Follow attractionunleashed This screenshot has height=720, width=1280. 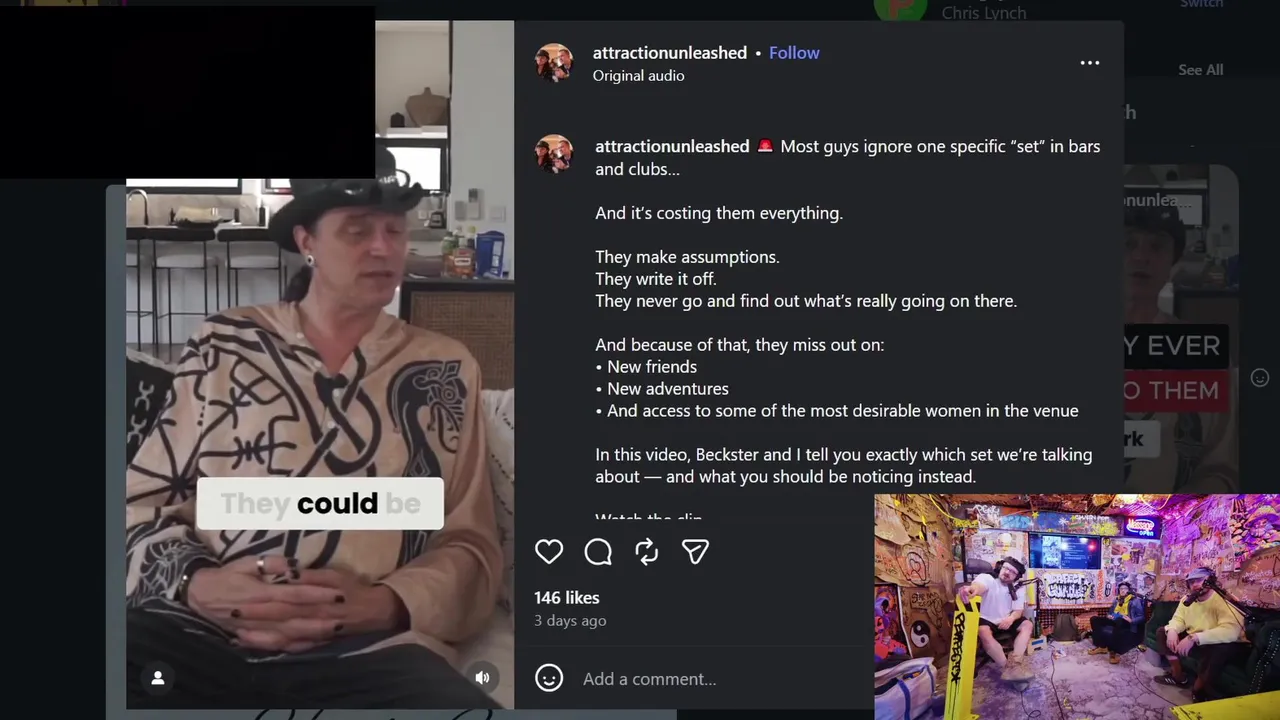(x=794, y=53)
